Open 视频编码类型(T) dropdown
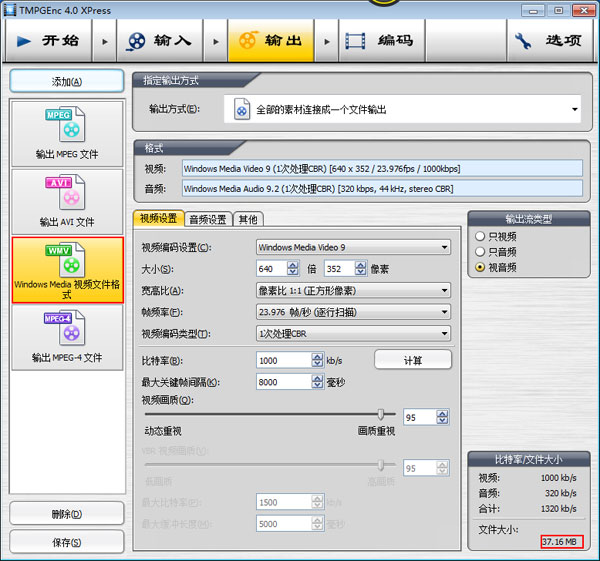This screenshot has height=561, width=600. click(353, 333)
